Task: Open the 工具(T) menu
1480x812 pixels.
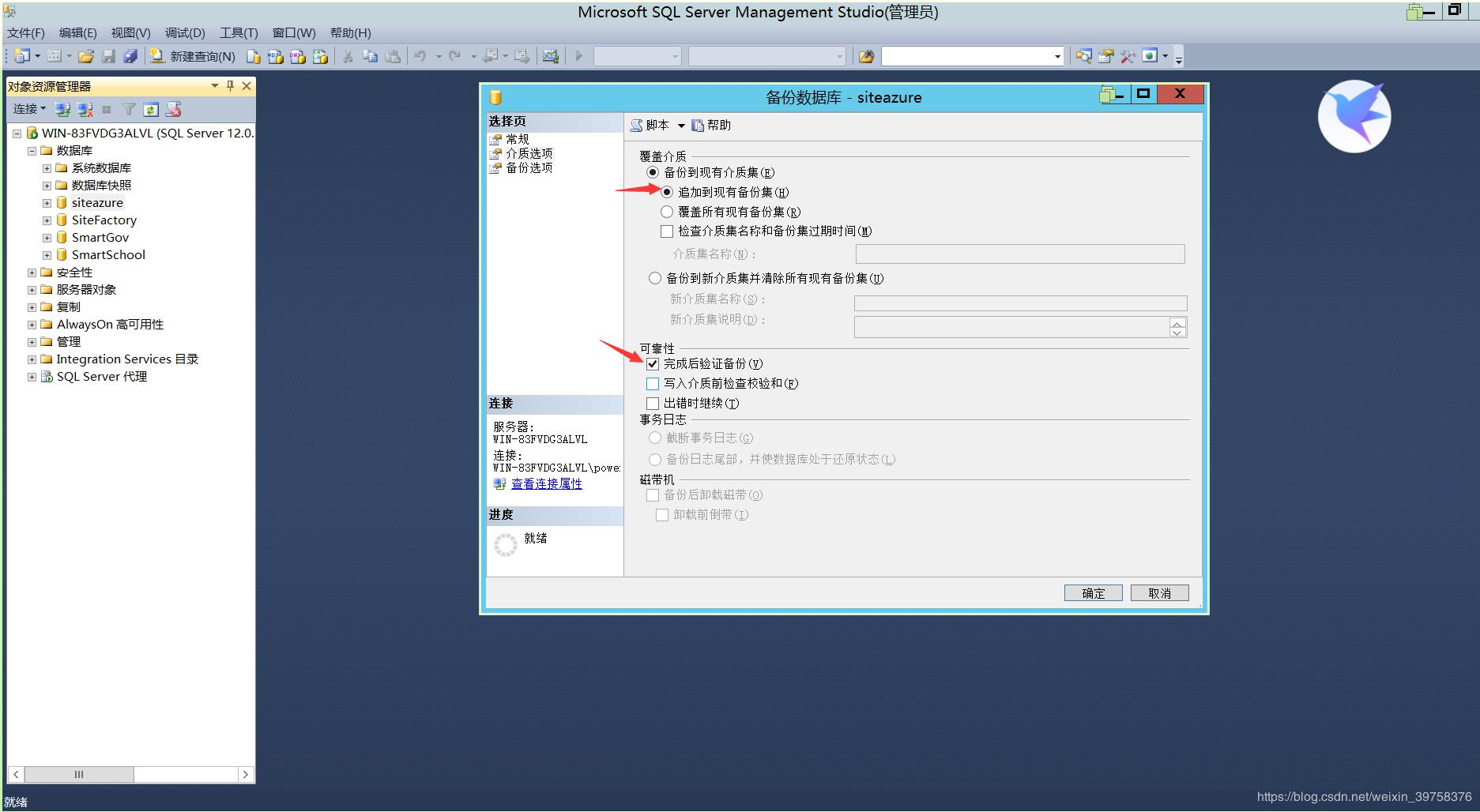Action: click(238, 33)
